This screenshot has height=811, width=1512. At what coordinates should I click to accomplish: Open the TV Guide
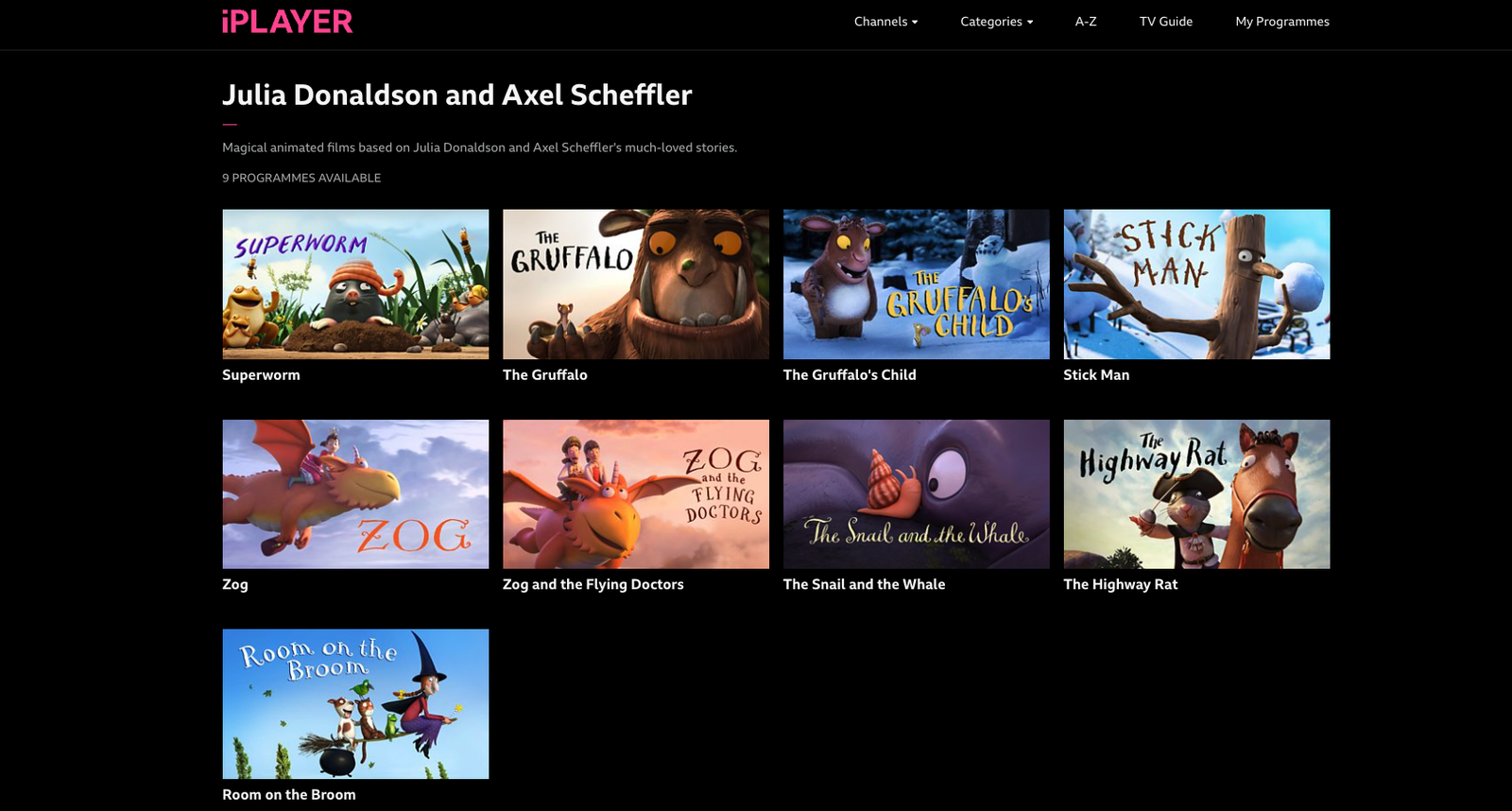(1166, 22)
